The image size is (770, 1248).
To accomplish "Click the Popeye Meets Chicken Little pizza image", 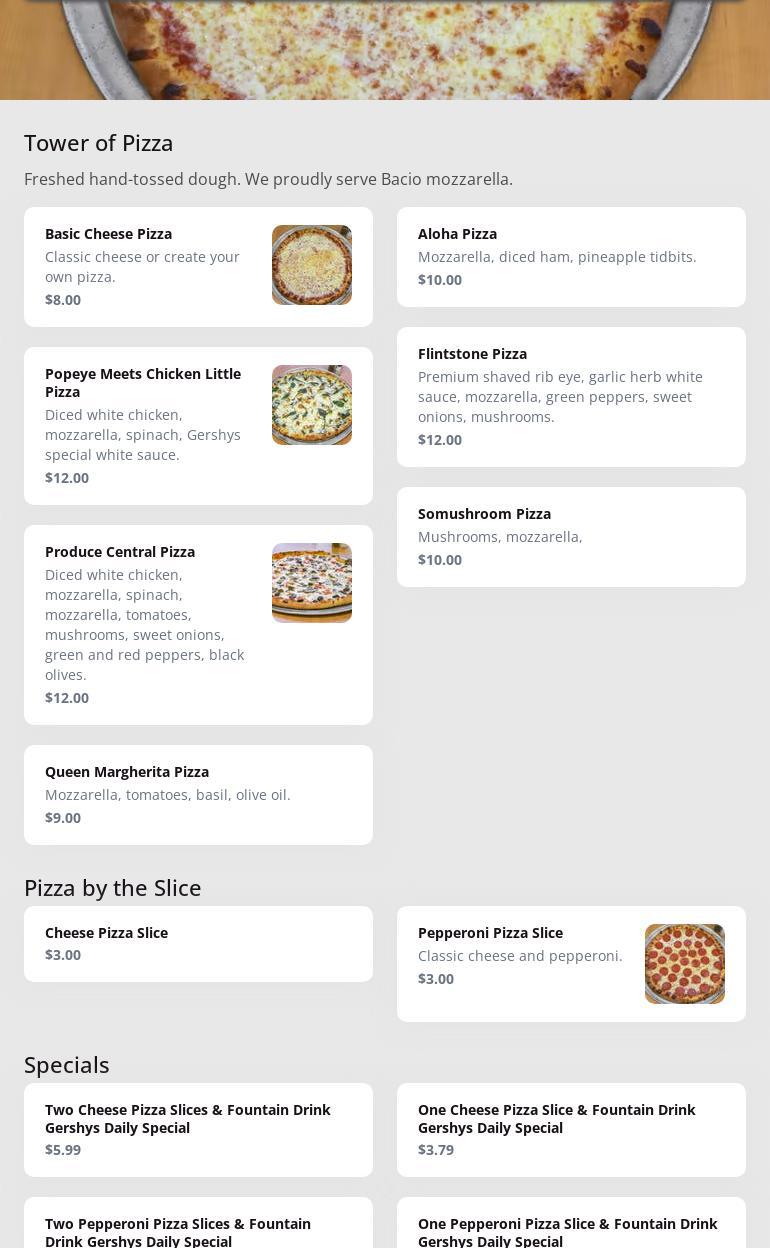I will click(312, 405).
